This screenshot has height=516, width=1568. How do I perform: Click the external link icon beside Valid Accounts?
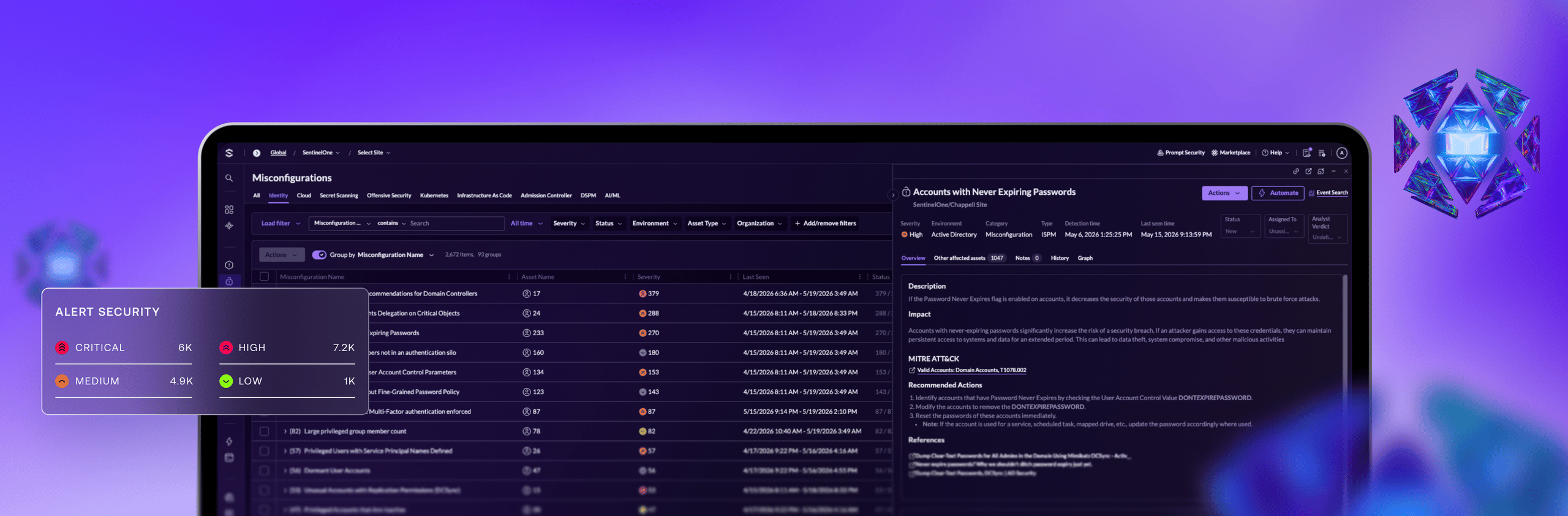[x=912, y=370]
